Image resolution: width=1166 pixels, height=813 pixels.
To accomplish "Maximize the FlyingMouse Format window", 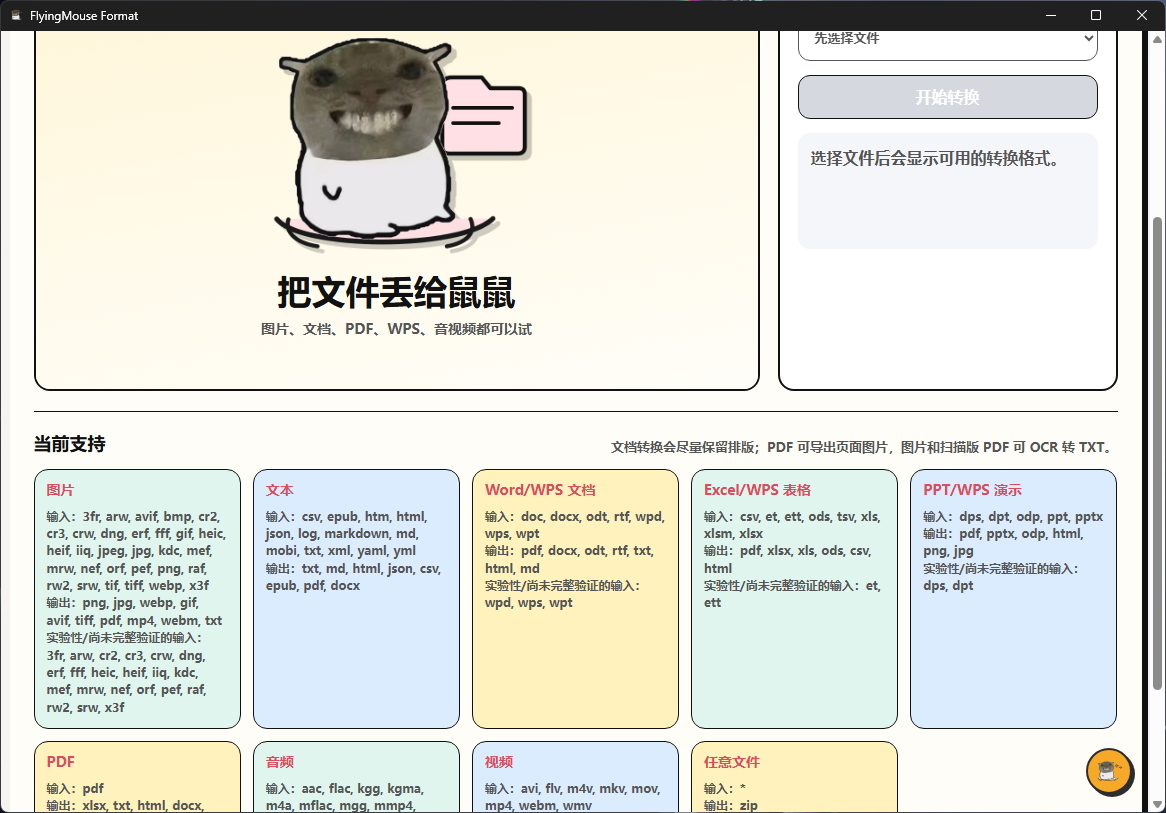I will pos(1096,16).
